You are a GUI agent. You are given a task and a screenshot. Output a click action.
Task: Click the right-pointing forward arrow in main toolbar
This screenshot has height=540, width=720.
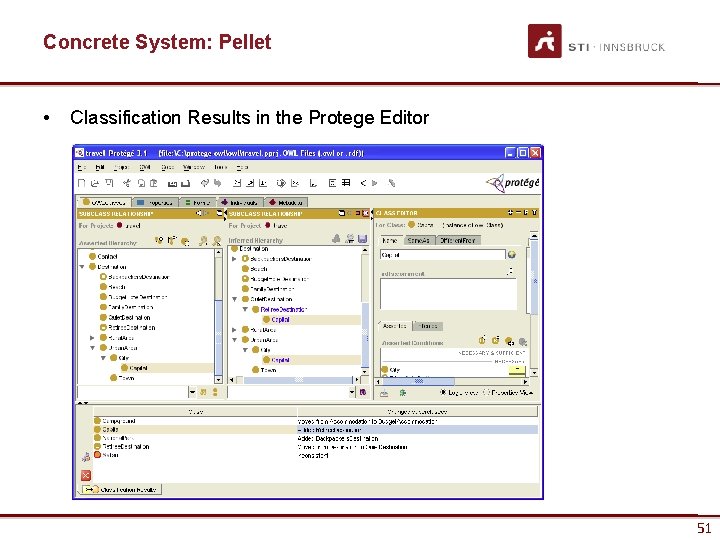(375, 183)
